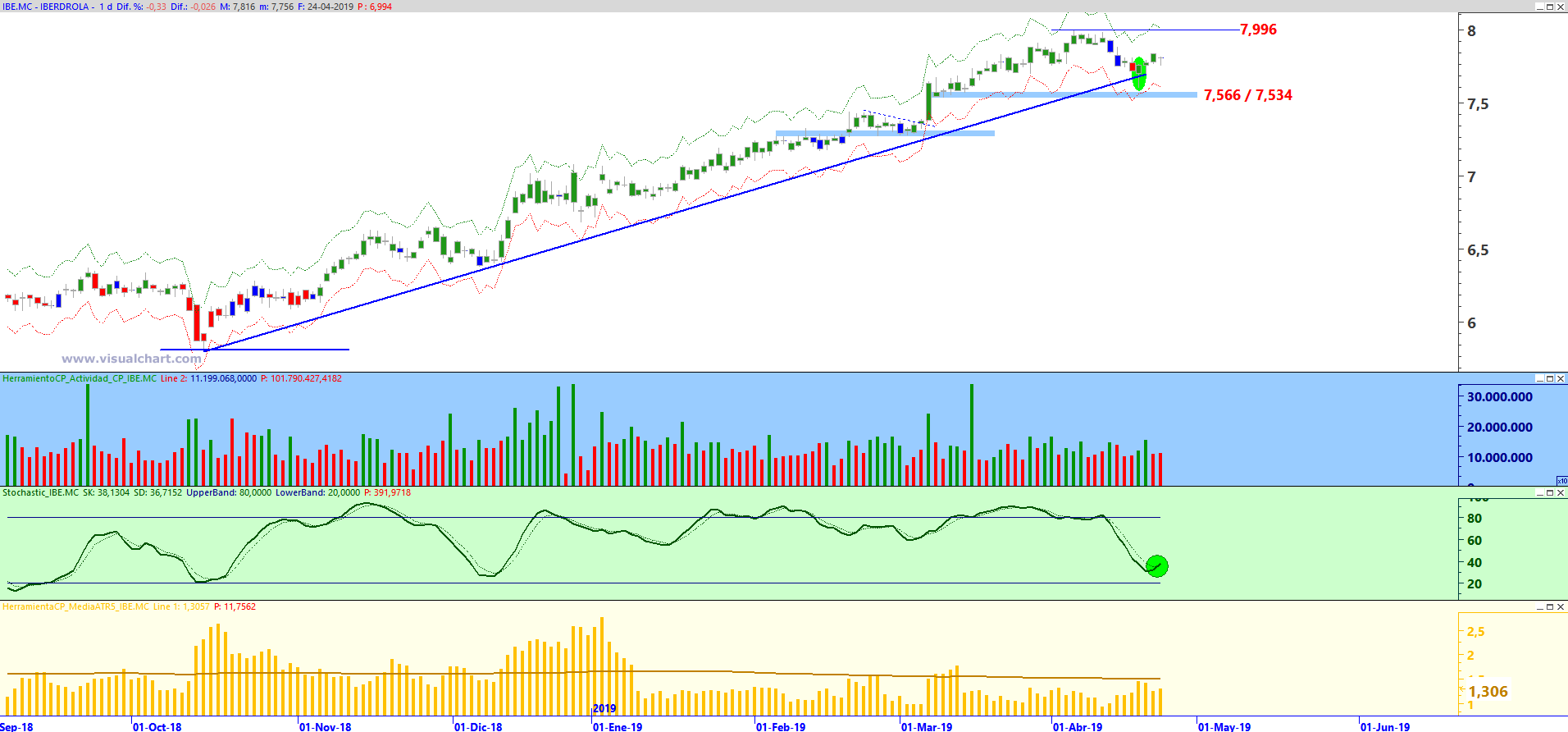
Task: Maximize the MediaATR5 indicator pane
Action: coord(1550,606)
